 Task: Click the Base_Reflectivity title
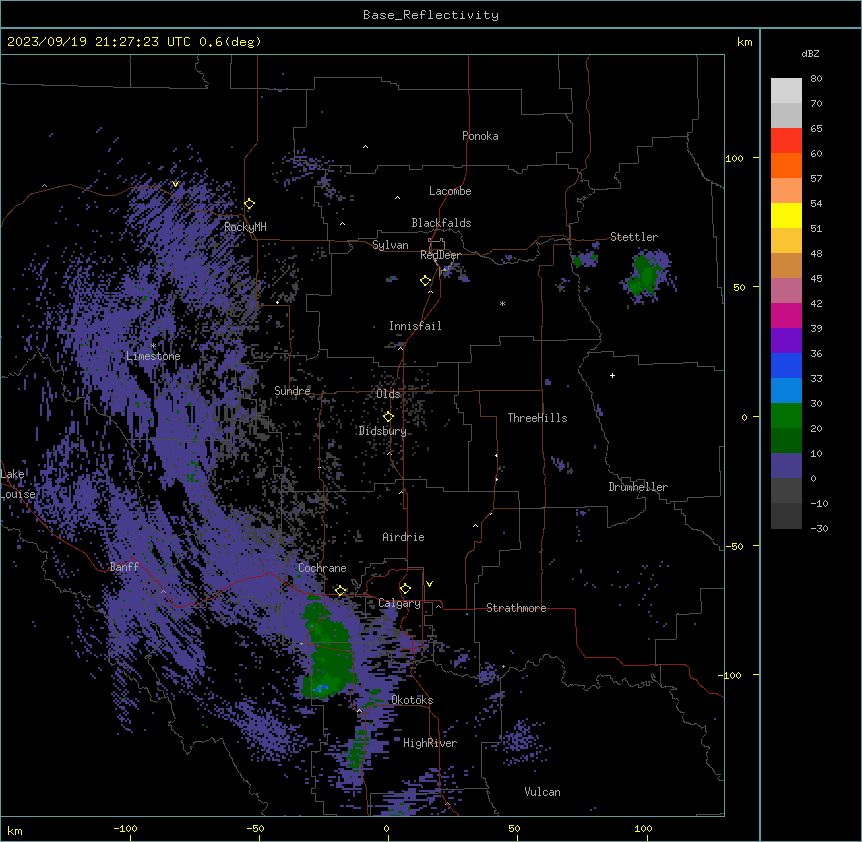pyautogui.click(x=431, y=15)
